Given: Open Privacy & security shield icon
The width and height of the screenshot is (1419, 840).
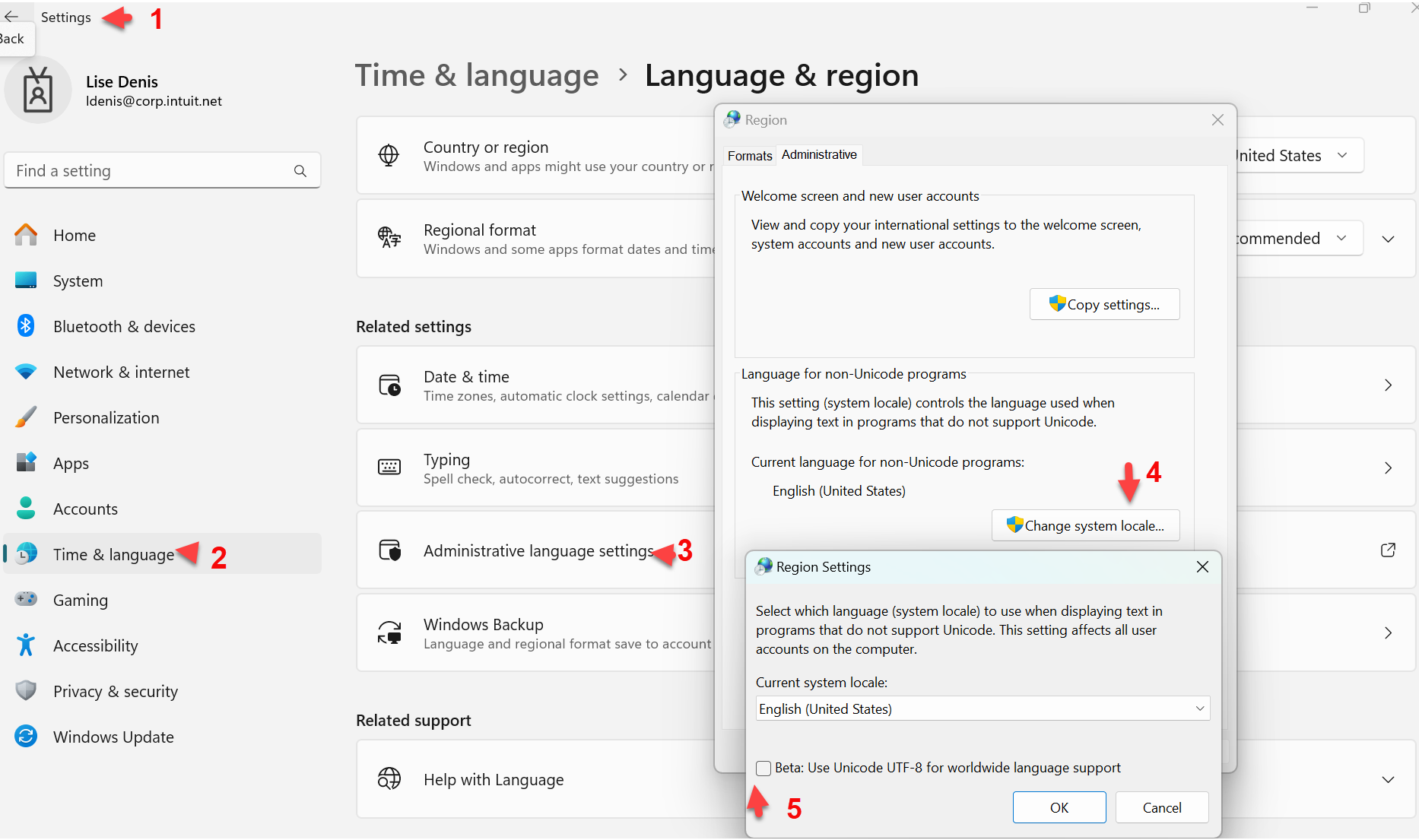Looking at the screenshot, I should coord(26,691).
